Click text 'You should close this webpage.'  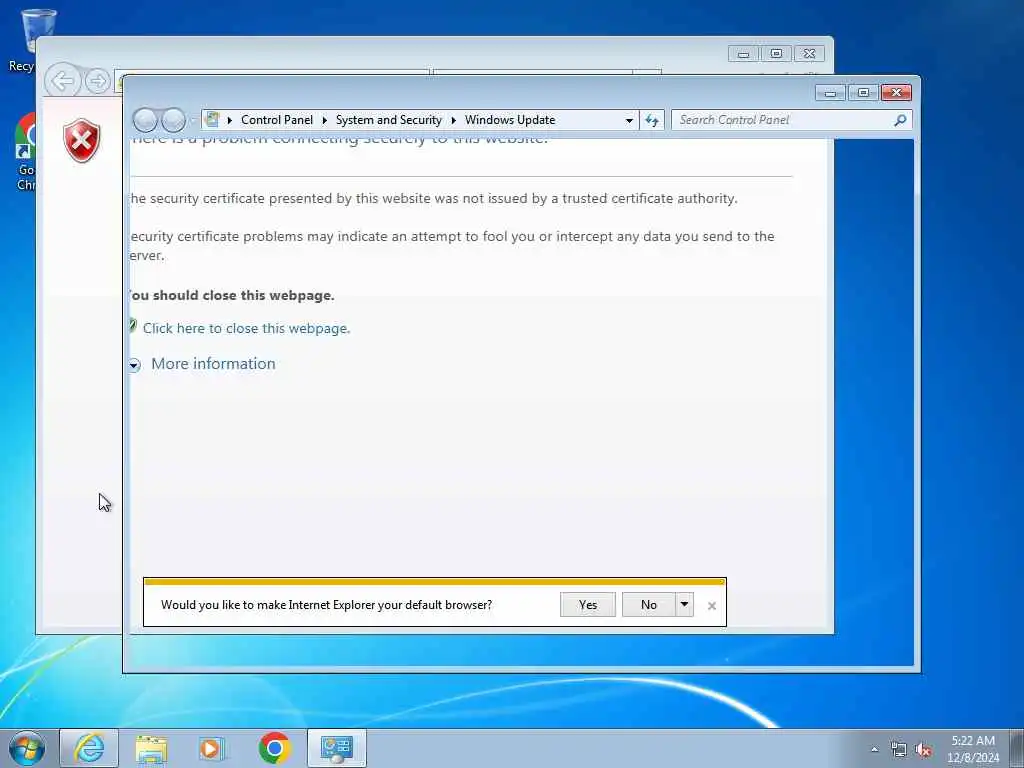tap(231, 295)
